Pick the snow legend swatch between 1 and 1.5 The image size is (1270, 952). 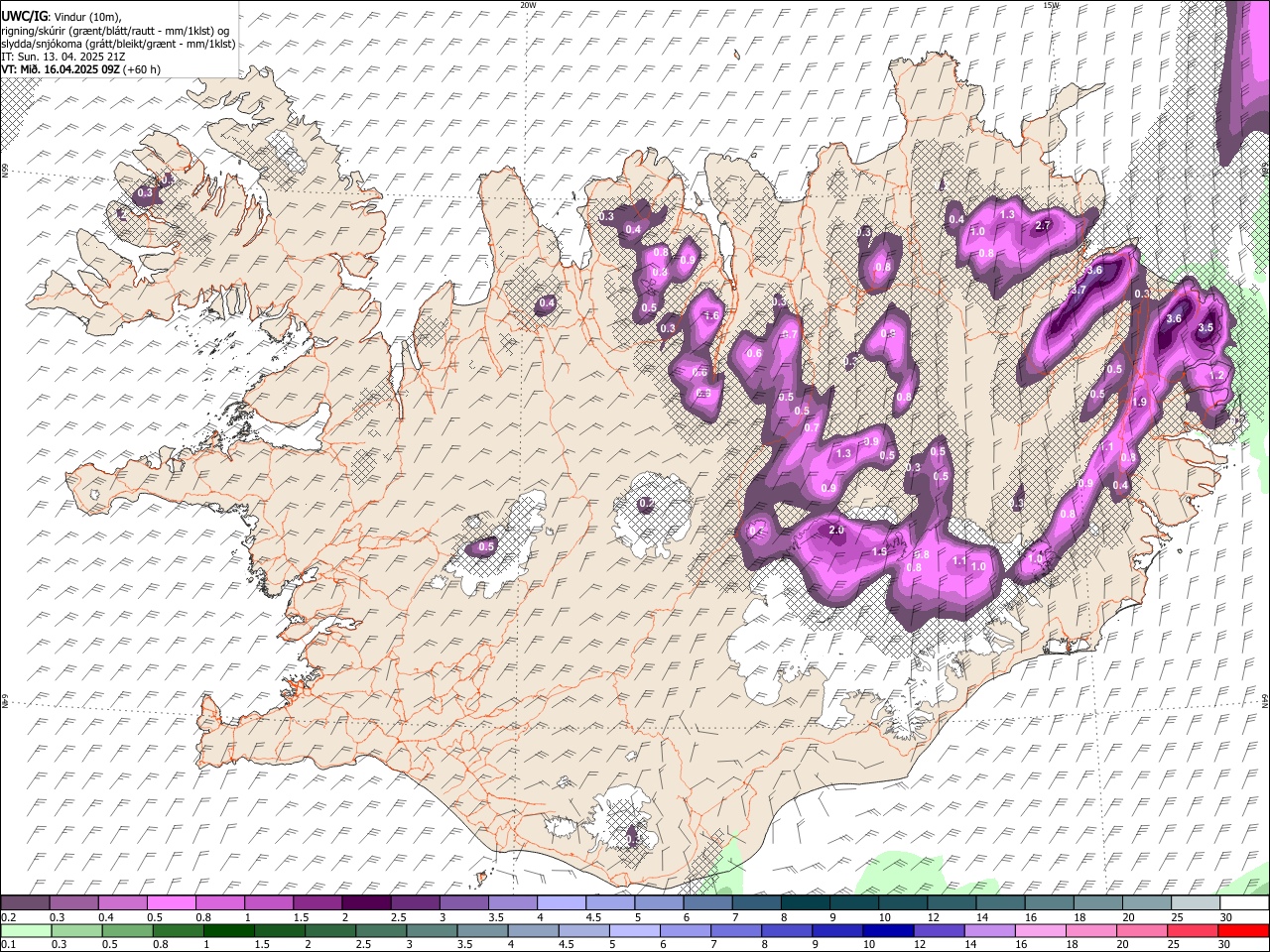click(269, 903)
